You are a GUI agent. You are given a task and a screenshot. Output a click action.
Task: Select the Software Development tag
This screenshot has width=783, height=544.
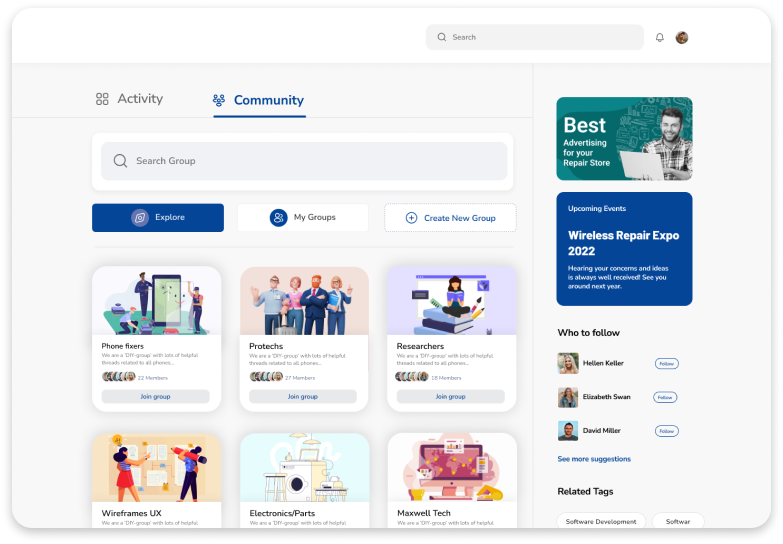[x=601, y=521]
